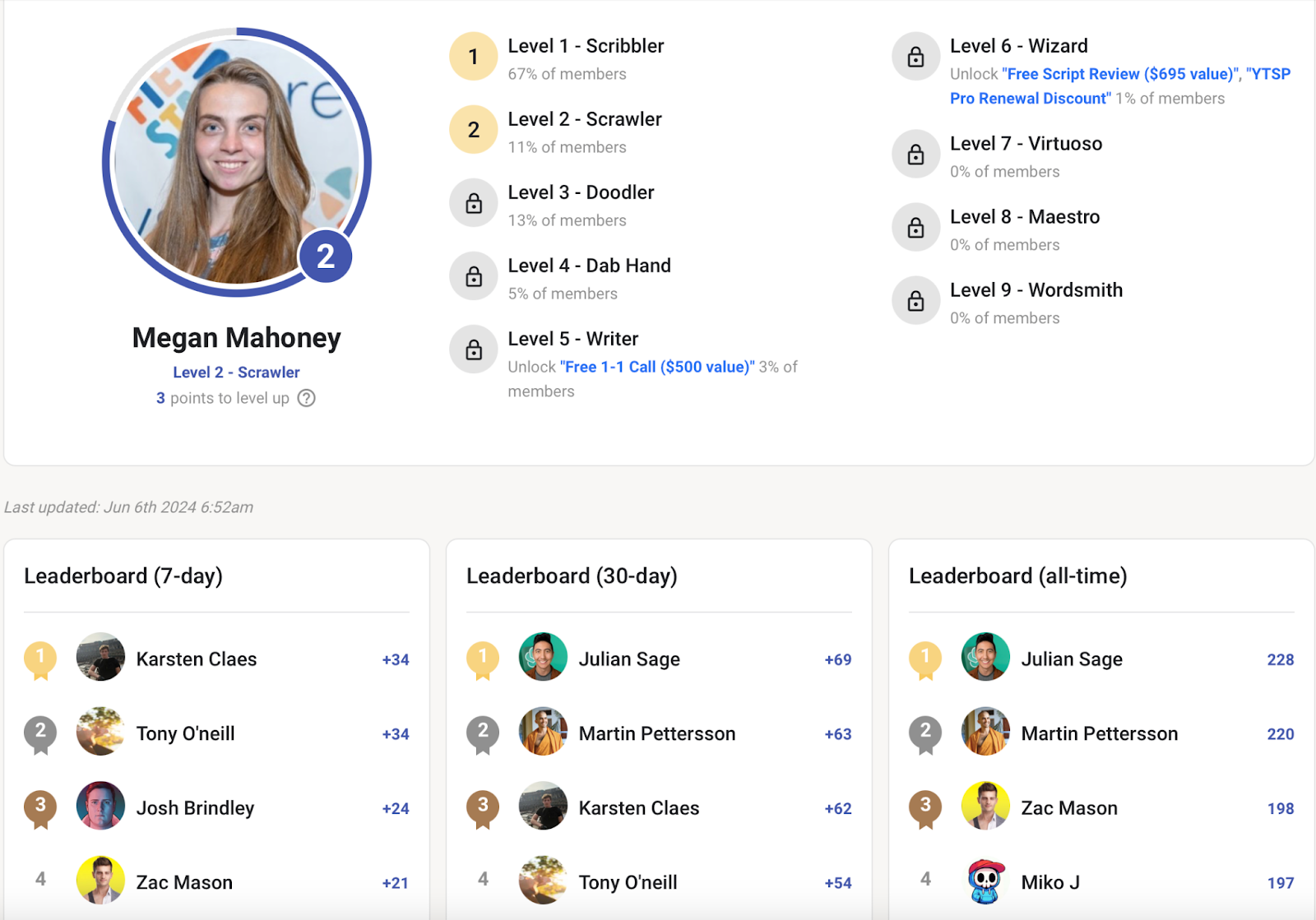The height and width of the screenshot is (920, 1316).
Task: Click Karsten Claes name in 30-day leaderboard
Action: [639, 808]
